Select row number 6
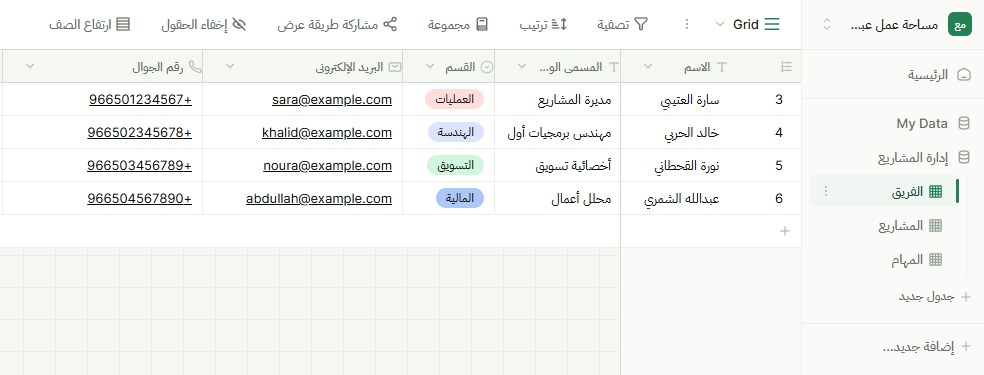The height and width of the screenshot is (375, 984). [779, 199]
